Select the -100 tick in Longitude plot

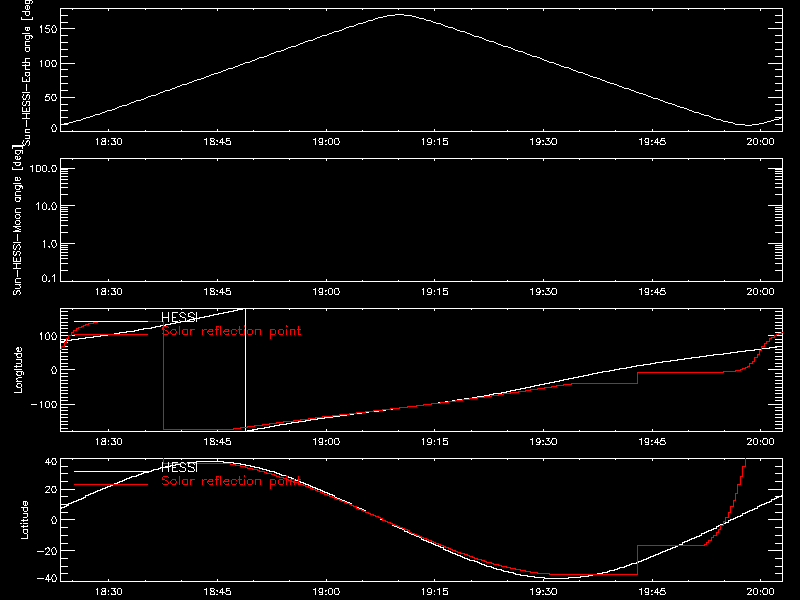[44, 405]
